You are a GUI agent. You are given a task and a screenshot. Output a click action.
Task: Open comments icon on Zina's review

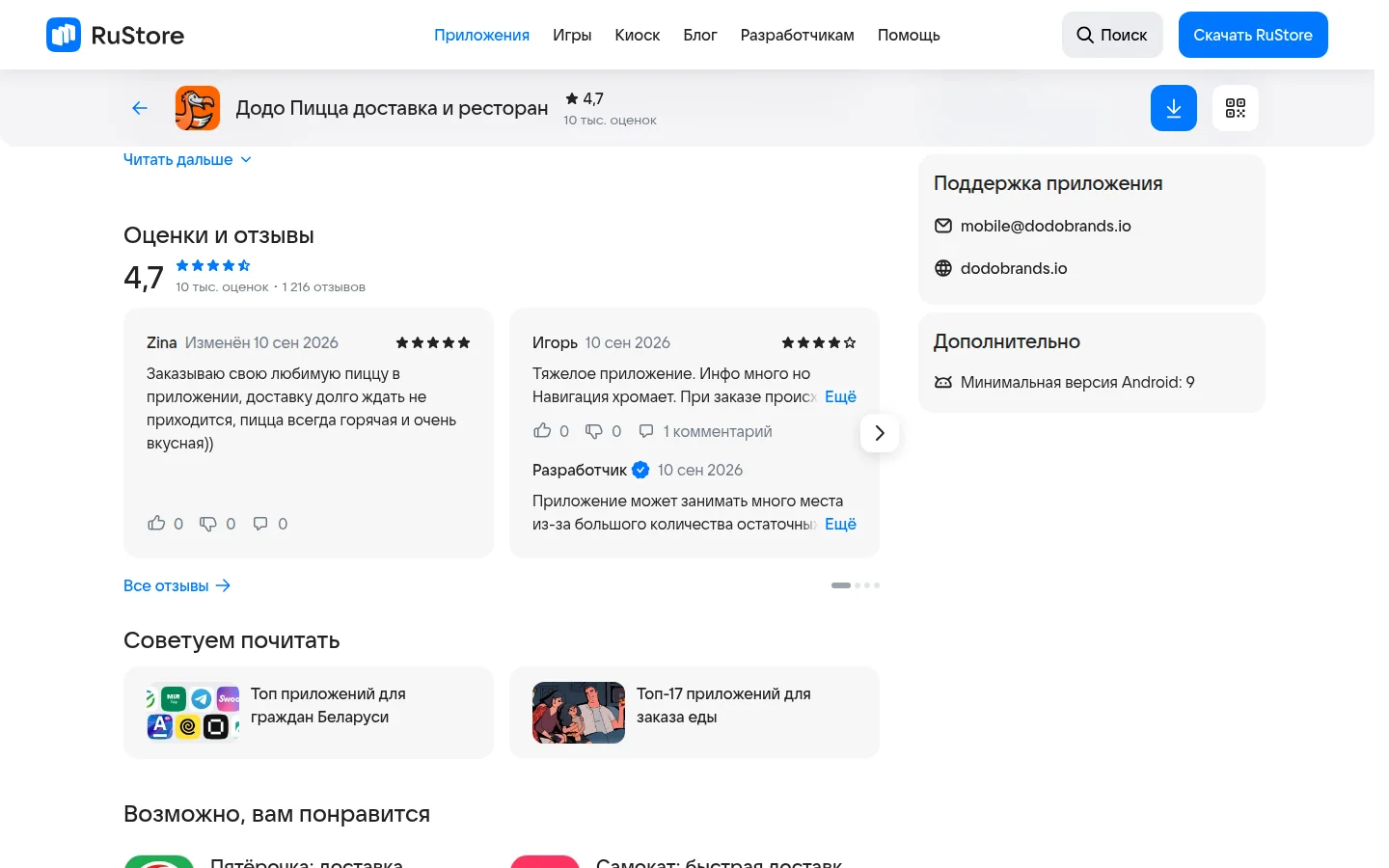point(260,524)
